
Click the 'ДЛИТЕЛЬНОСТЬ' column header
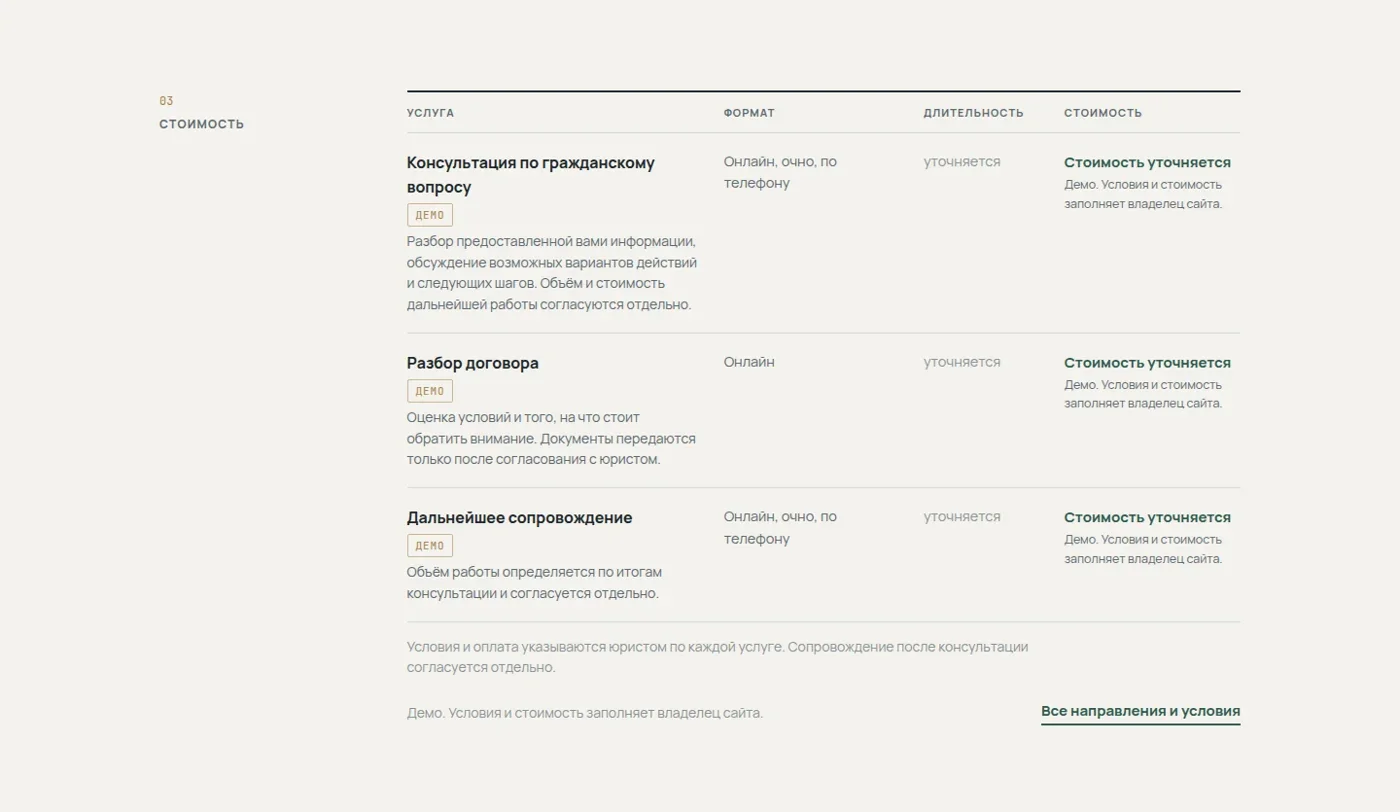pyautogui.click(x=973, y=113)
